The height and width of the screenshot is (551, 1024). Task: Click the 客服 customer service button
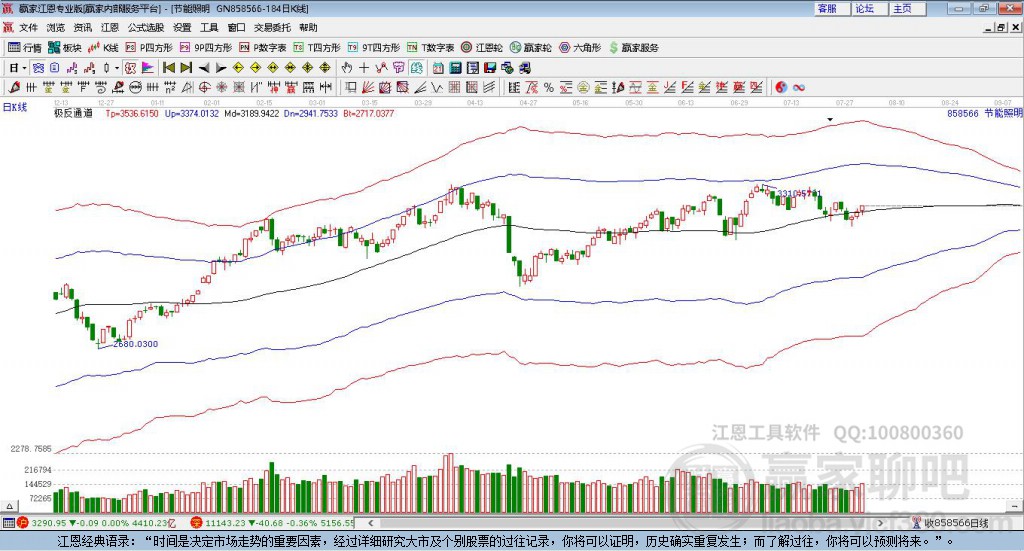(x=831, y=8)
